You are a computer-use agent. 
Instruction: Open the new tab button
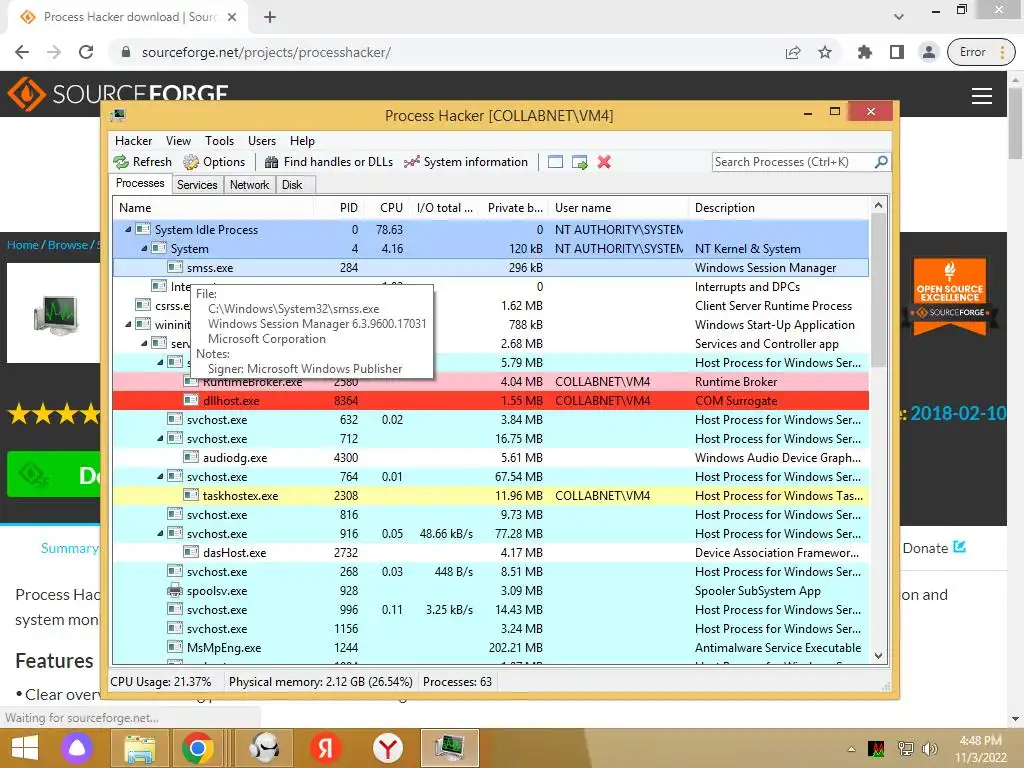270,17
